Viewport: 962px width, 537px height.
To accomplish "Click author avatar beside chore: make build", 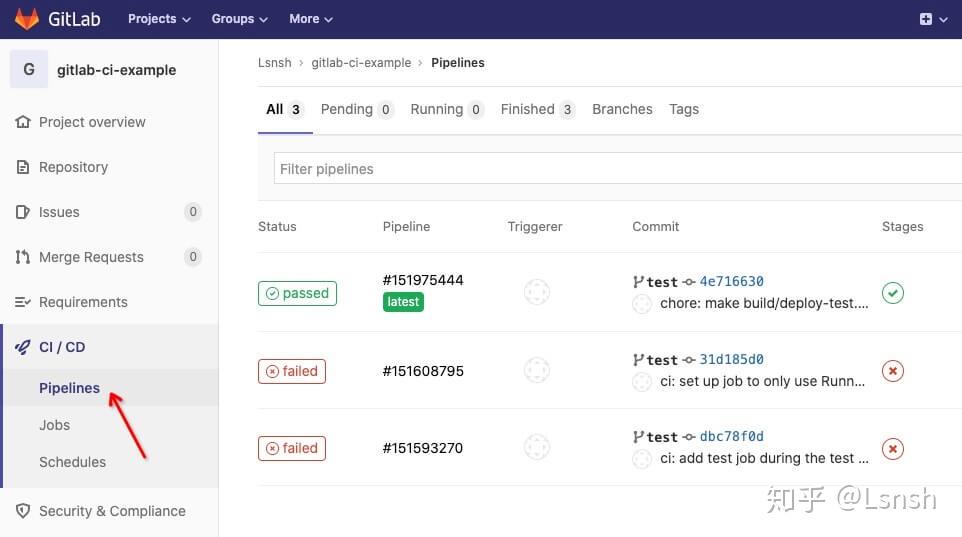I will [x=642, y=304].
